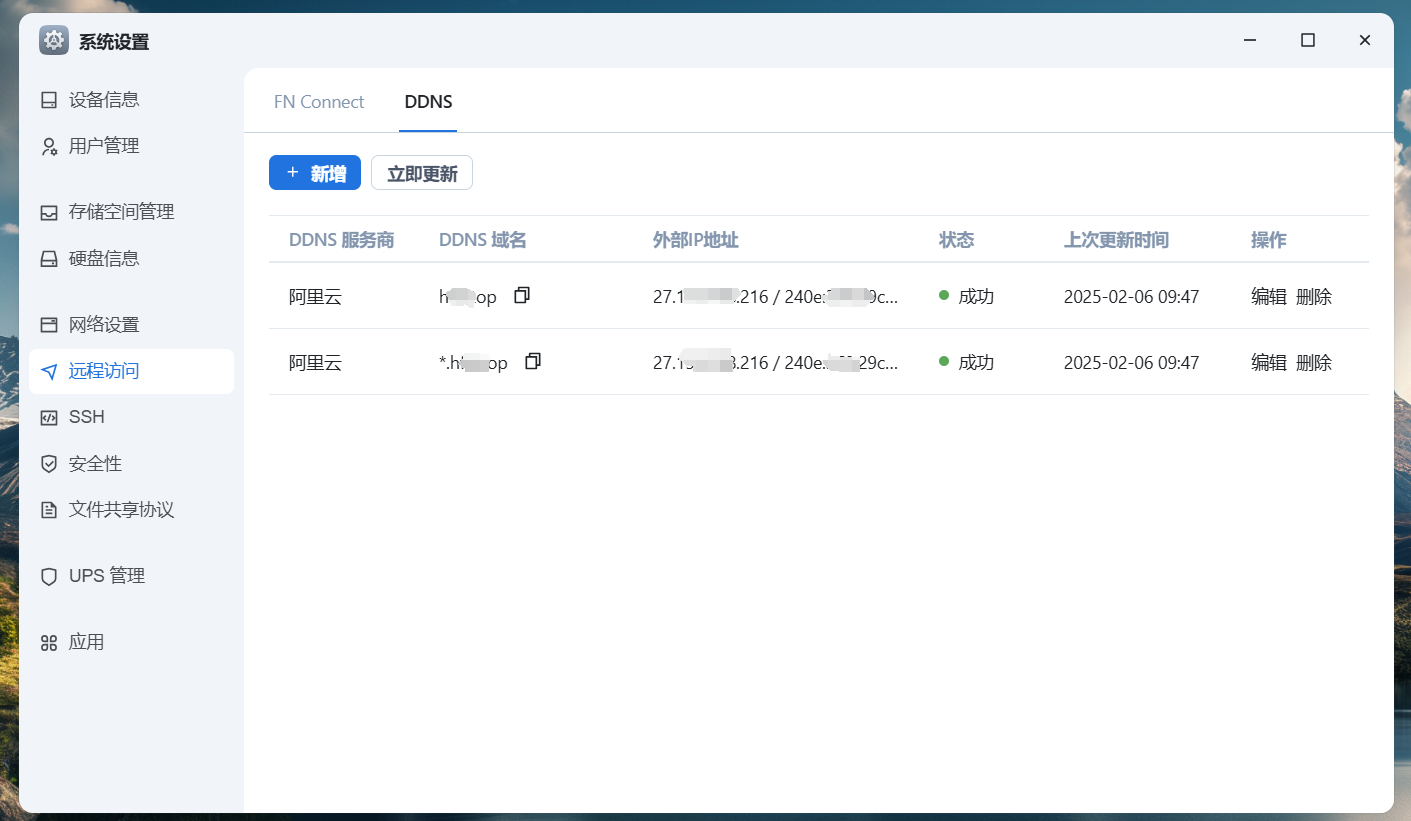The height and width of the screenshot is (821, 1411).
Task: Go to 存储空间管理 section
Action: click(x=131, y=212)
